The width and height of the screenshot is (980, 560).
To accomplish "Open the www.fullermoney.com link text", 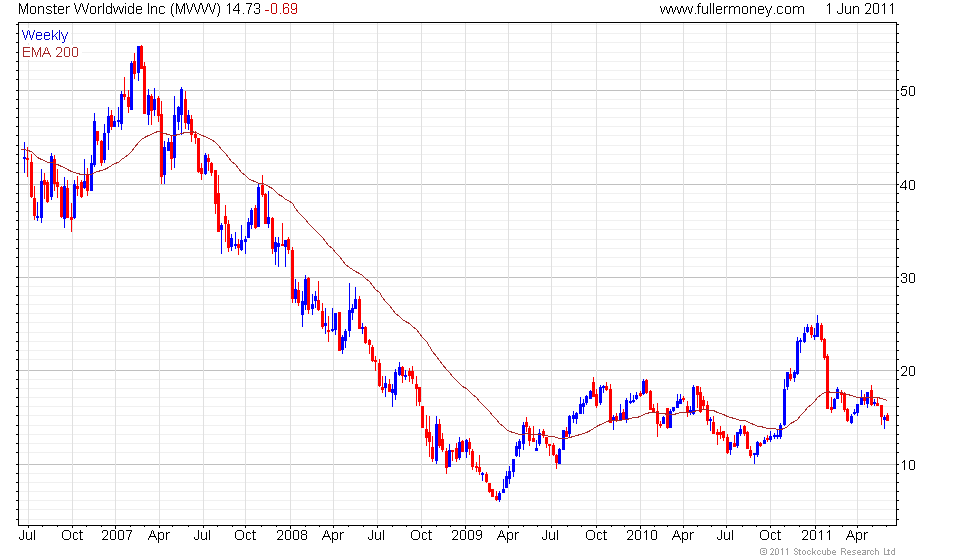I will coord(732,9).
